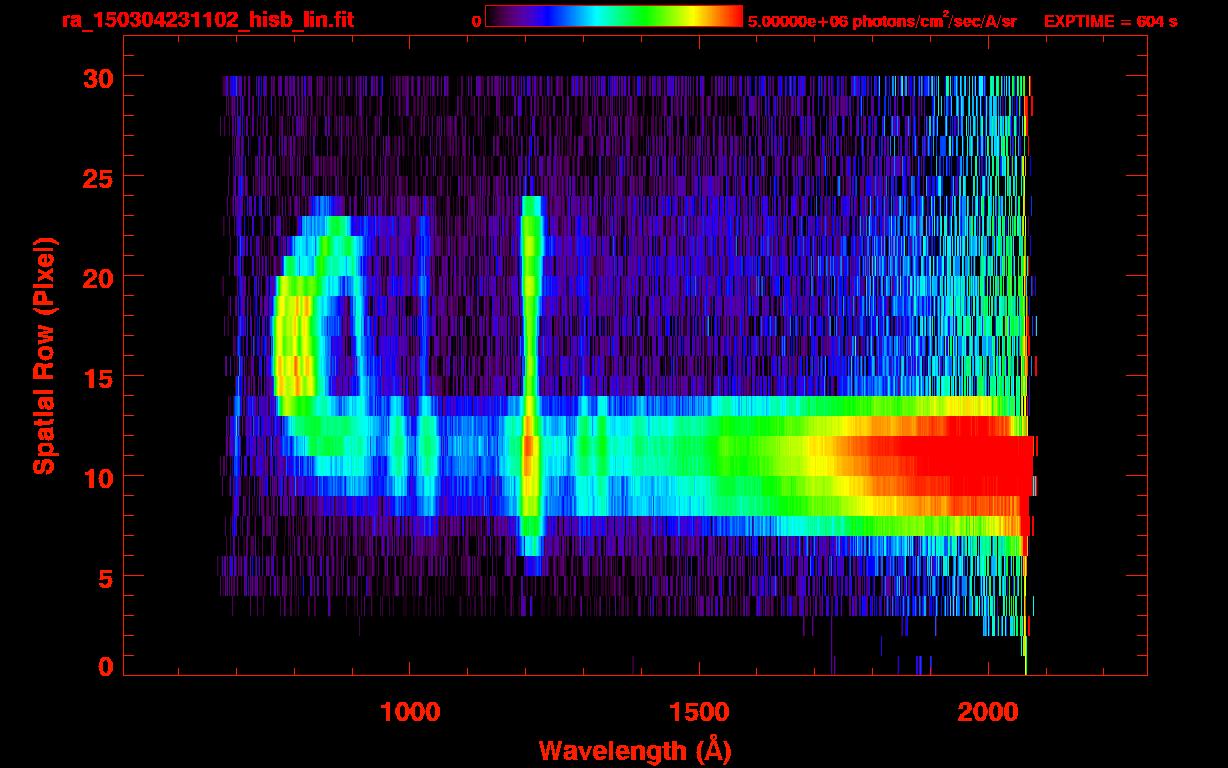Click the EXPTIME = 604 s text
This screenshot has height=768, width=1228.
[x=1110, y=21]
